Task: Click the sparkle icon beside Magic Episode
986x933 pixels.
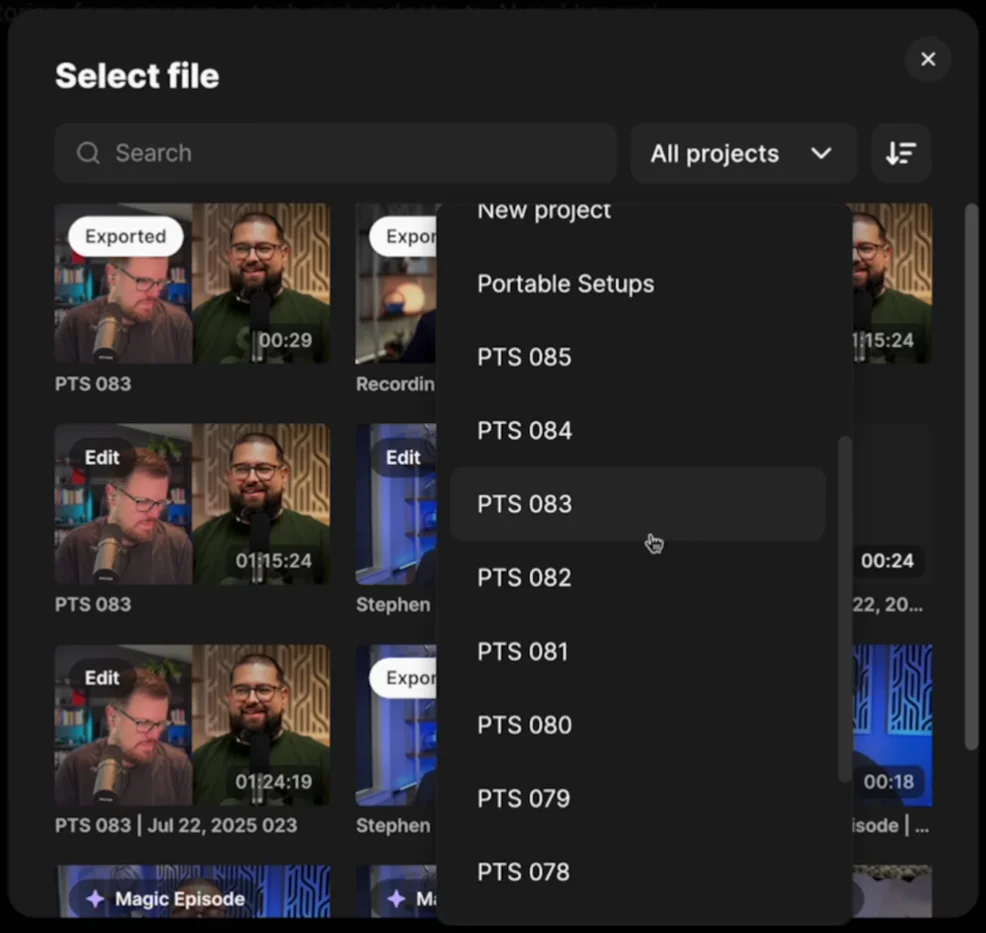Action: click(95, 899)
